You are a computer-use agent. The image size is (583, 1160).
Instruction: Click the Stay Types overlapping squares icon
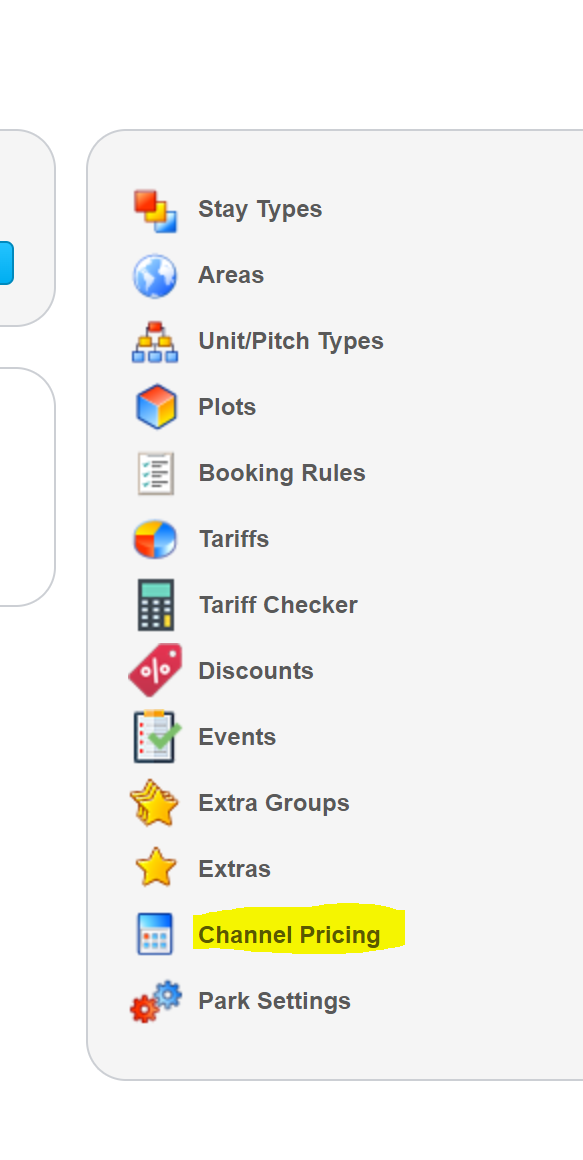pyautogui.click(x=155, y=211)
